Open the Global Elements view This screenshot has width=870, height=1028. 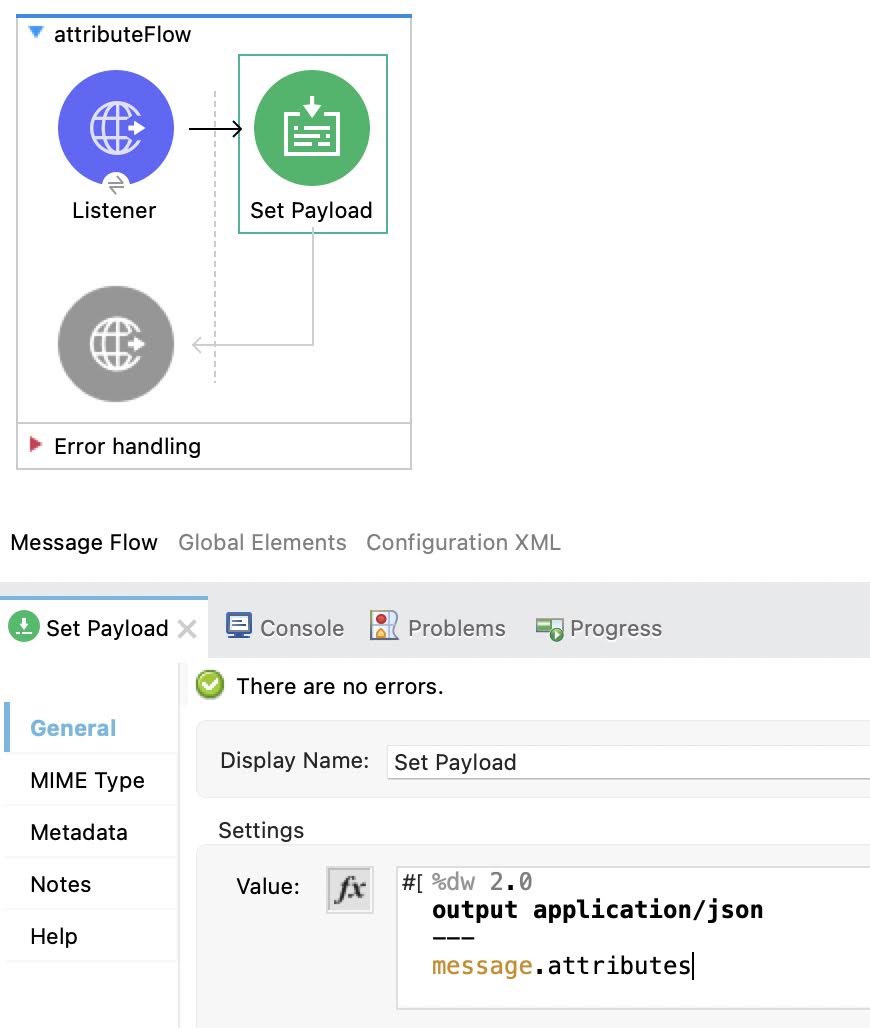(262, 542)
